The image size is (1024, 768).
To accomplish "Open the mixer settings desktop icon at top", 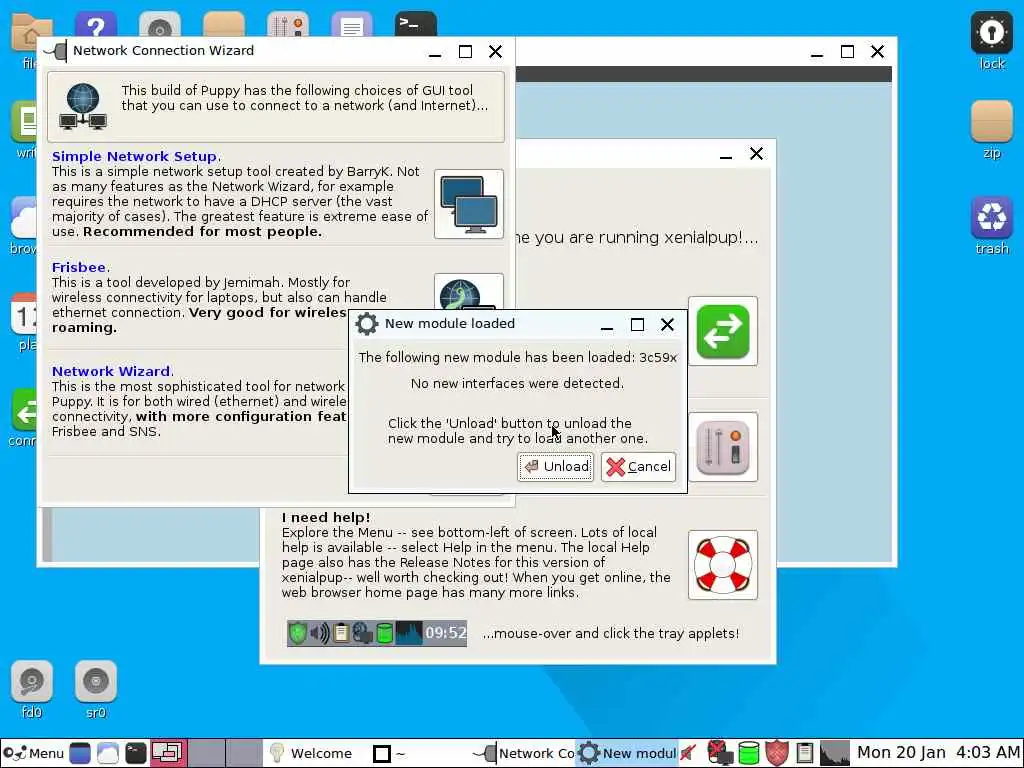I will coord(288,25).
